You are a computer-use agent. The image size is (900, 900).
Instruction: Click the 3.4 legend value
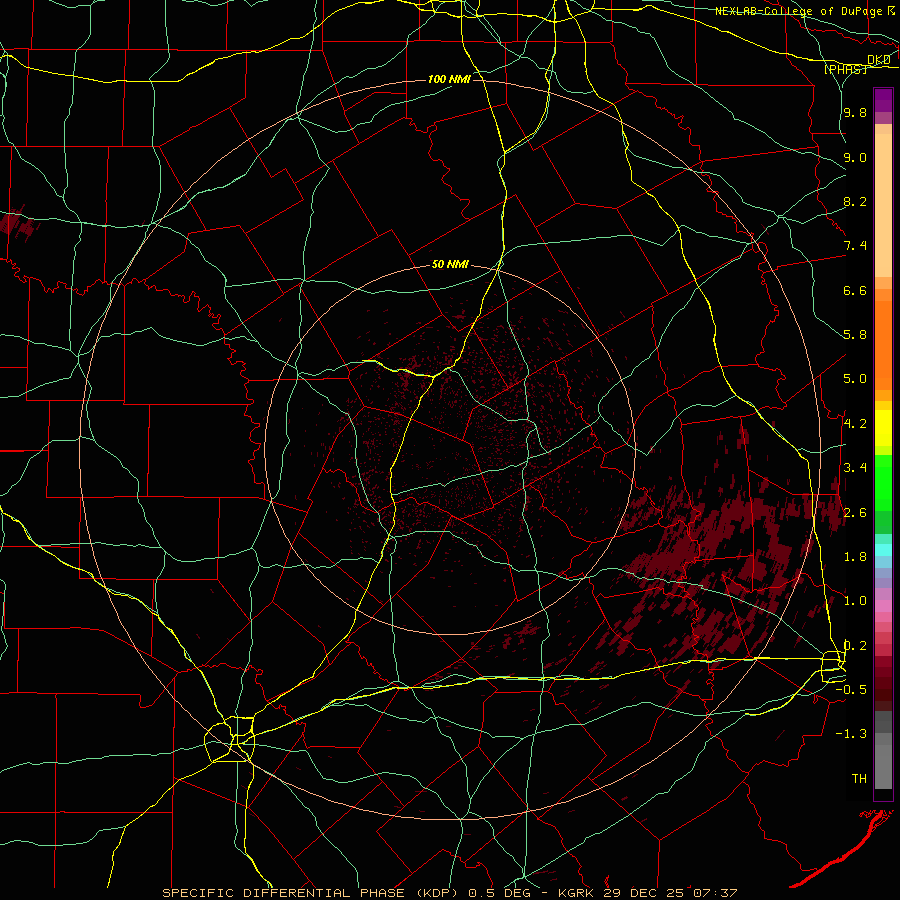855,468
